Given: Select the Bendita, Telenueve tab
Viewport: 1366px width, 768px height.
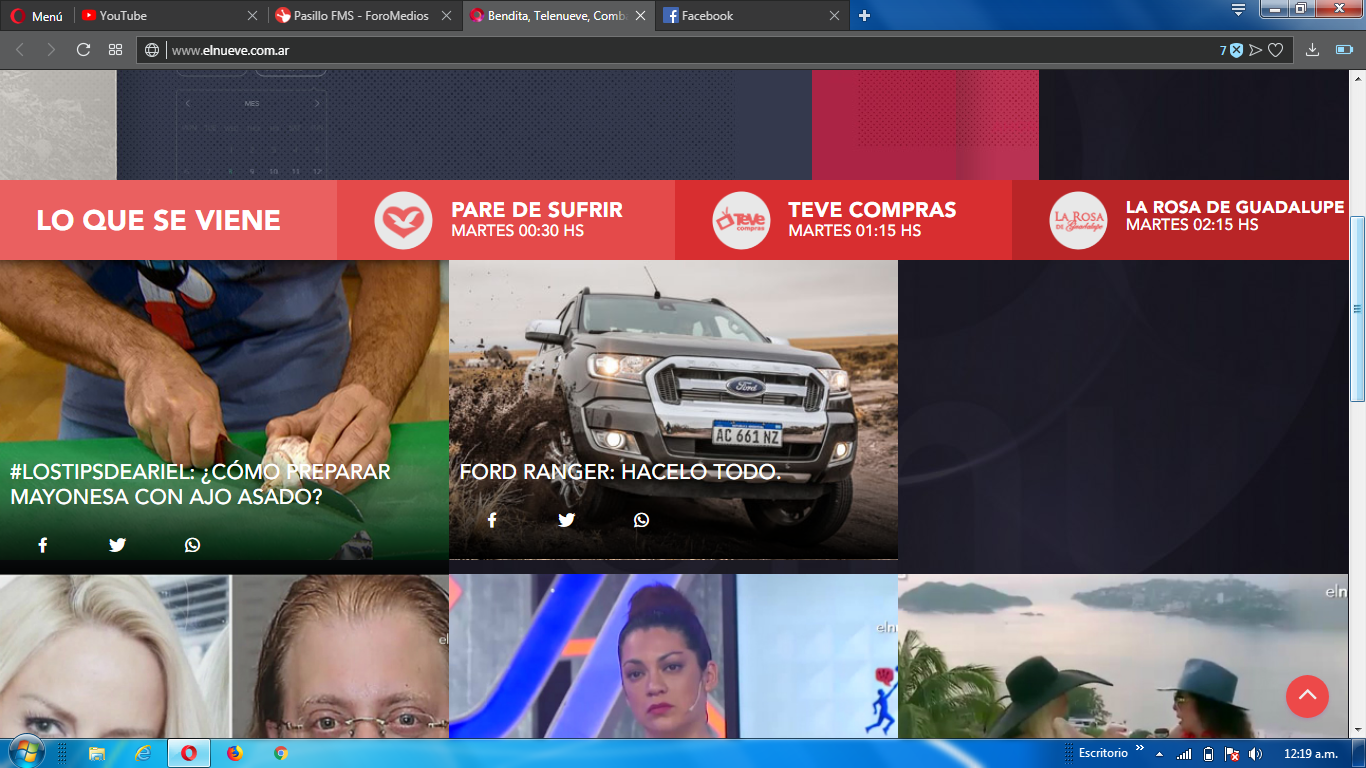Looking at the screenshot, I should [559, 16].
